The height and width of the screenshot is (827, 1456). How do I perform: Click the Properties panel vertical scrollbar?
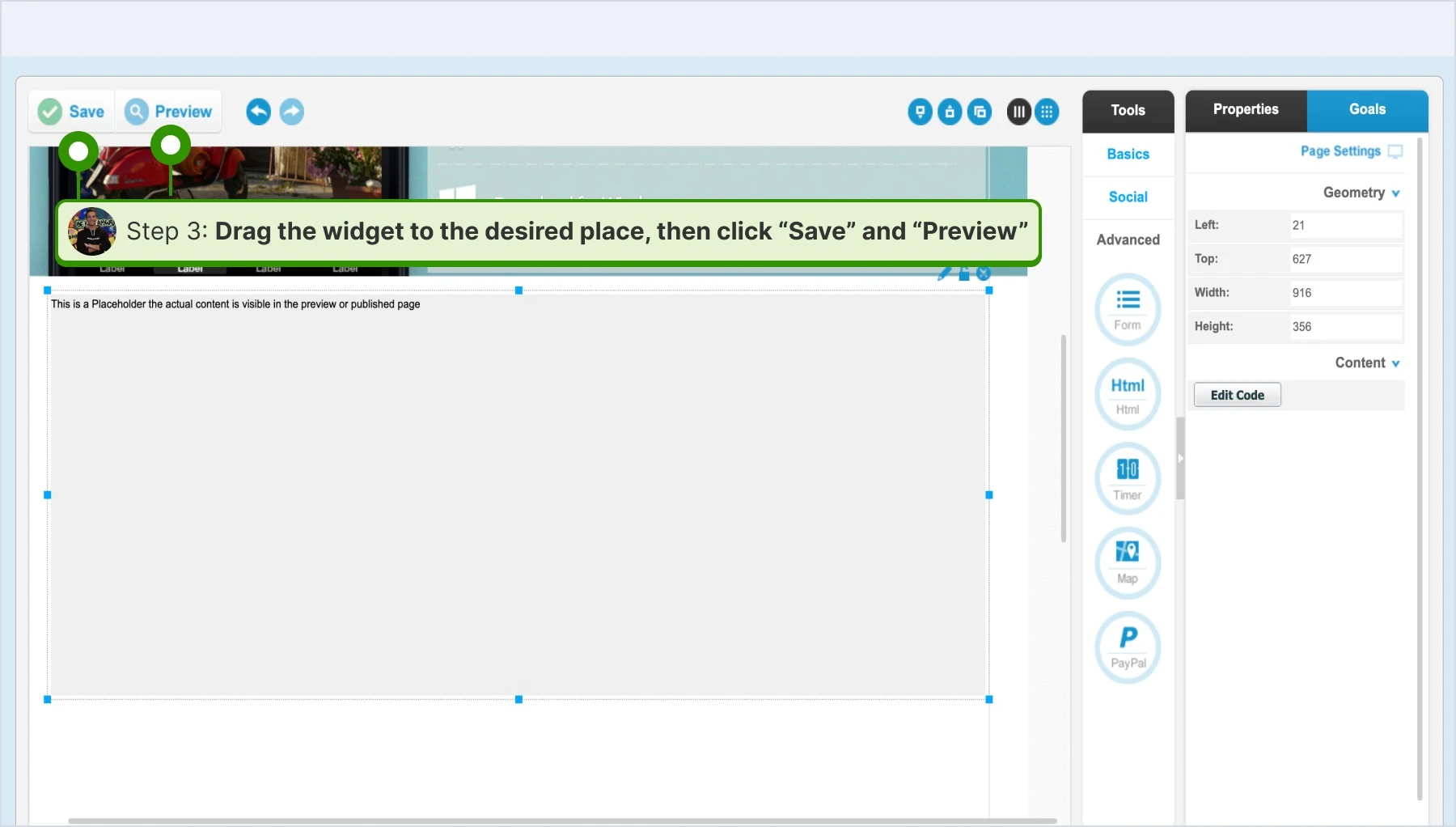pyautogui.click(x=1420, y=469)
